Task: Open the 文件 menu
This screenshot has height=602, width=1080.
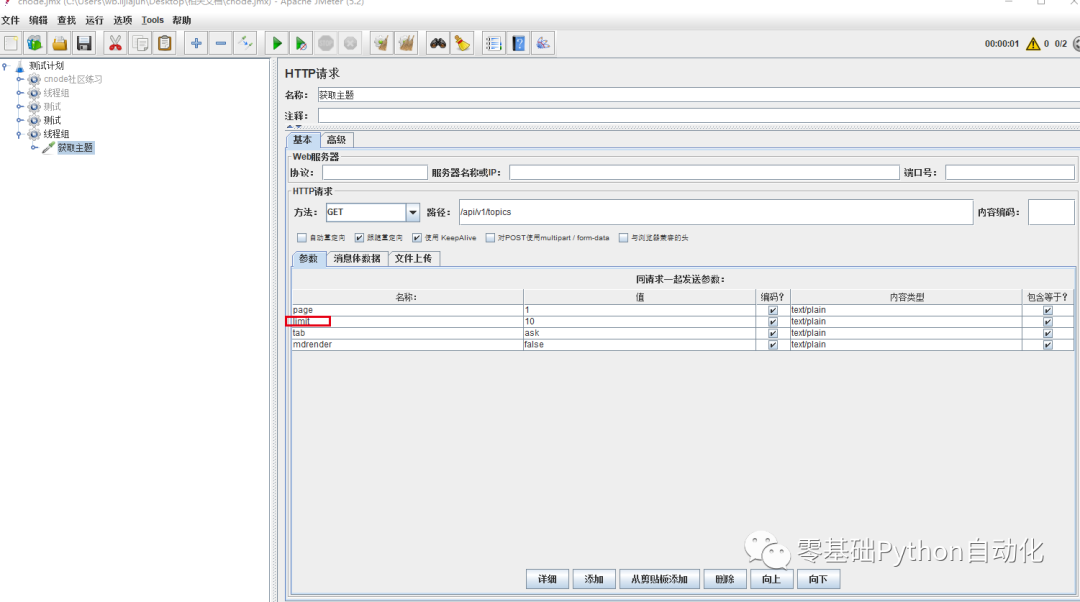Action: click(x=10, y=20)
